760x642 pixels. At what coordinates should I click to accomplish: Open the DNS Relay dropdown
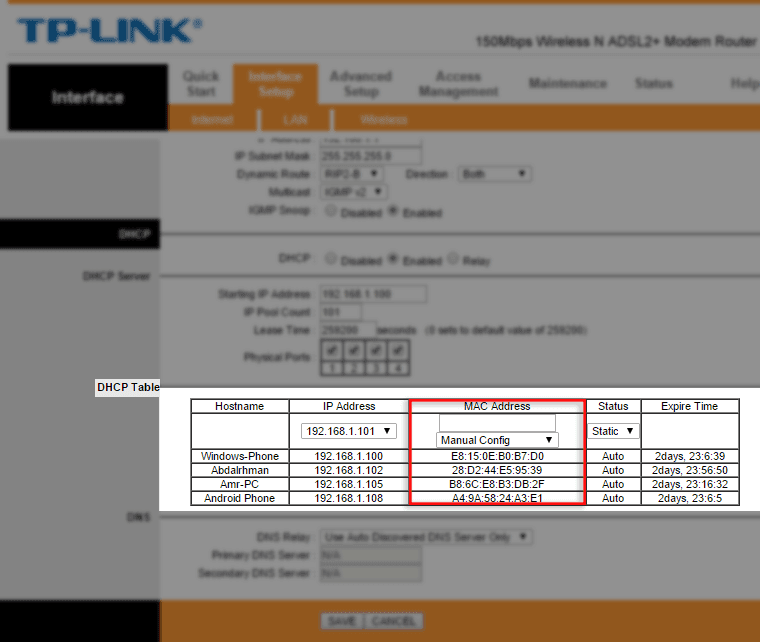(x=426, y=537)
